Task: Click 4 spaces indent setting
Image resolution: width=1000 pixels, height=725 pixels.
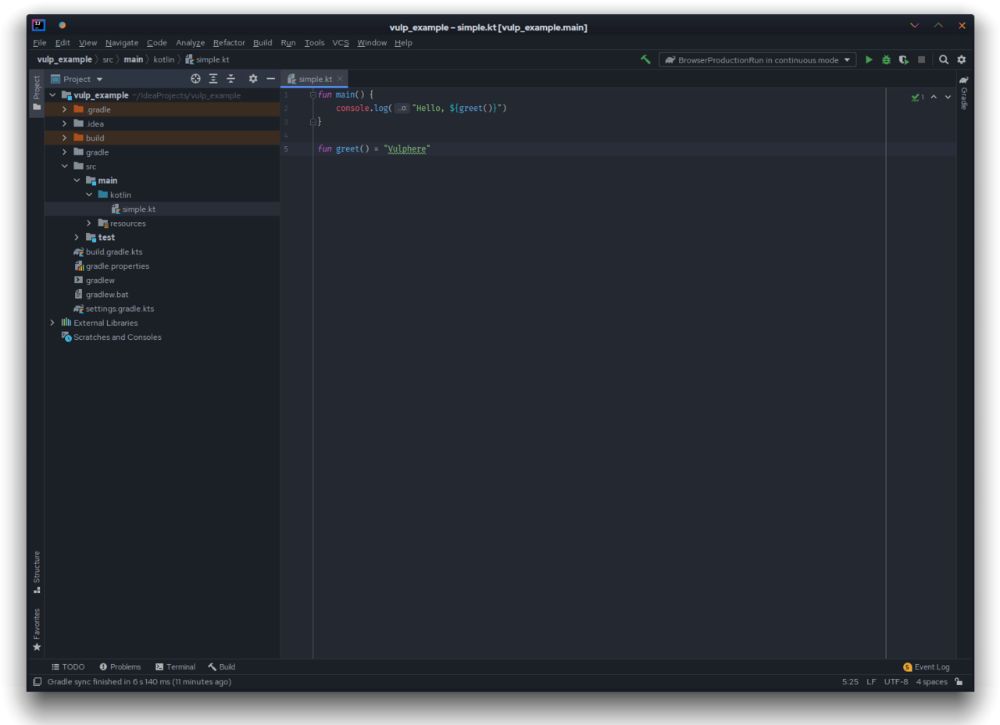Action: (931, 682)
